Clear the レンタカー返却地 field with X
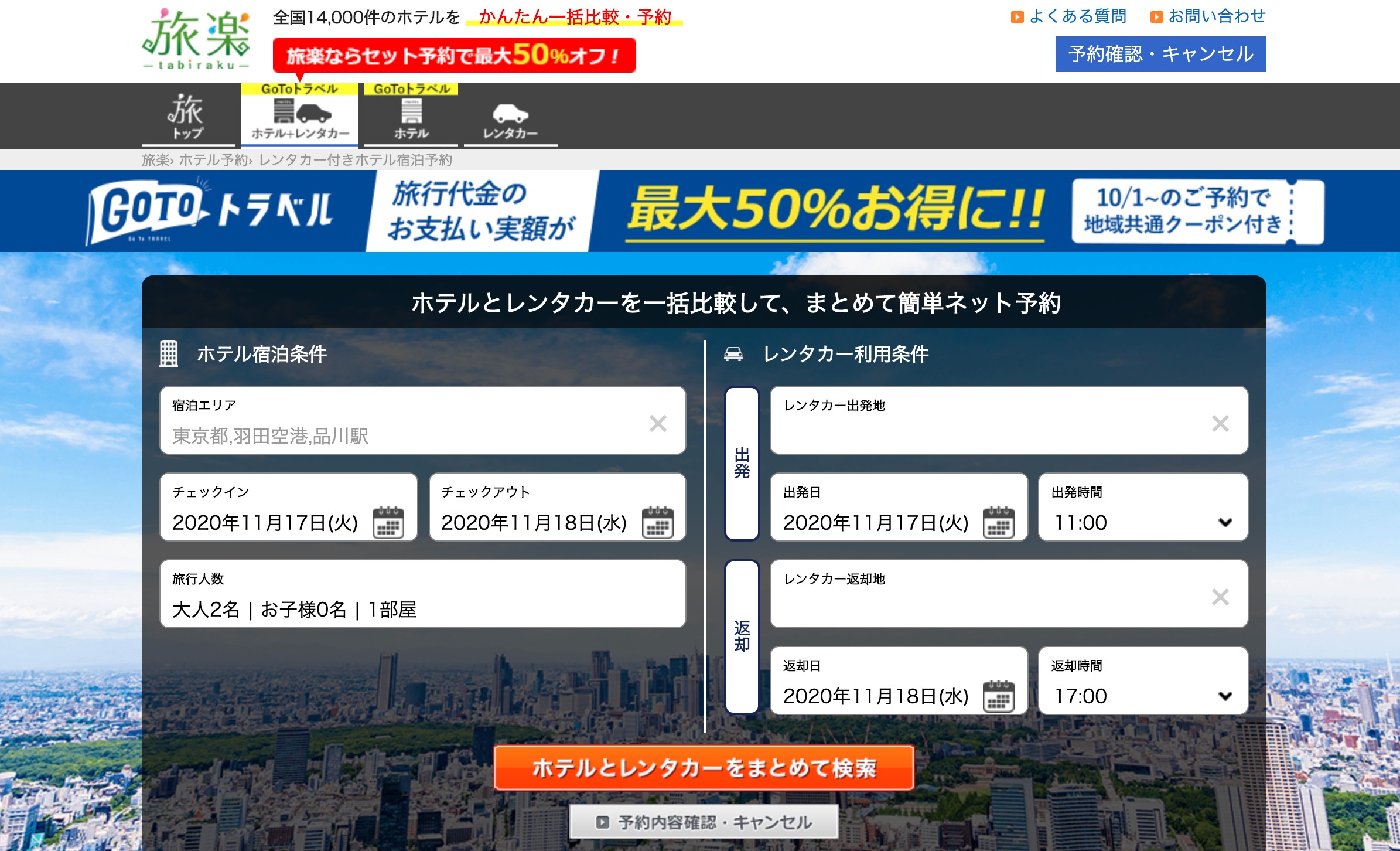 [1220, 597]
